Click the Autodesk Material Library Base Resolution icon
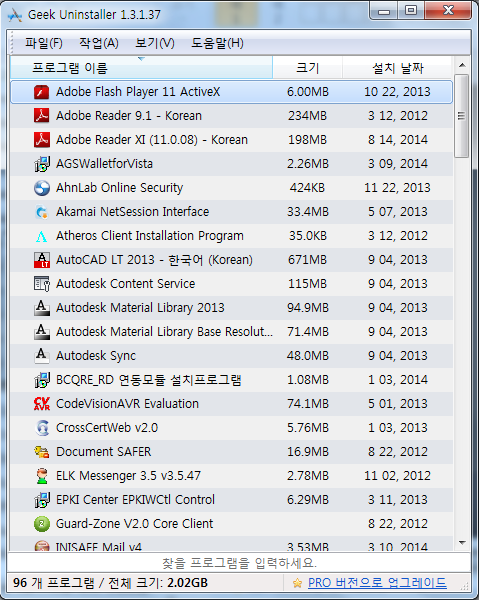 coord(42,332)
